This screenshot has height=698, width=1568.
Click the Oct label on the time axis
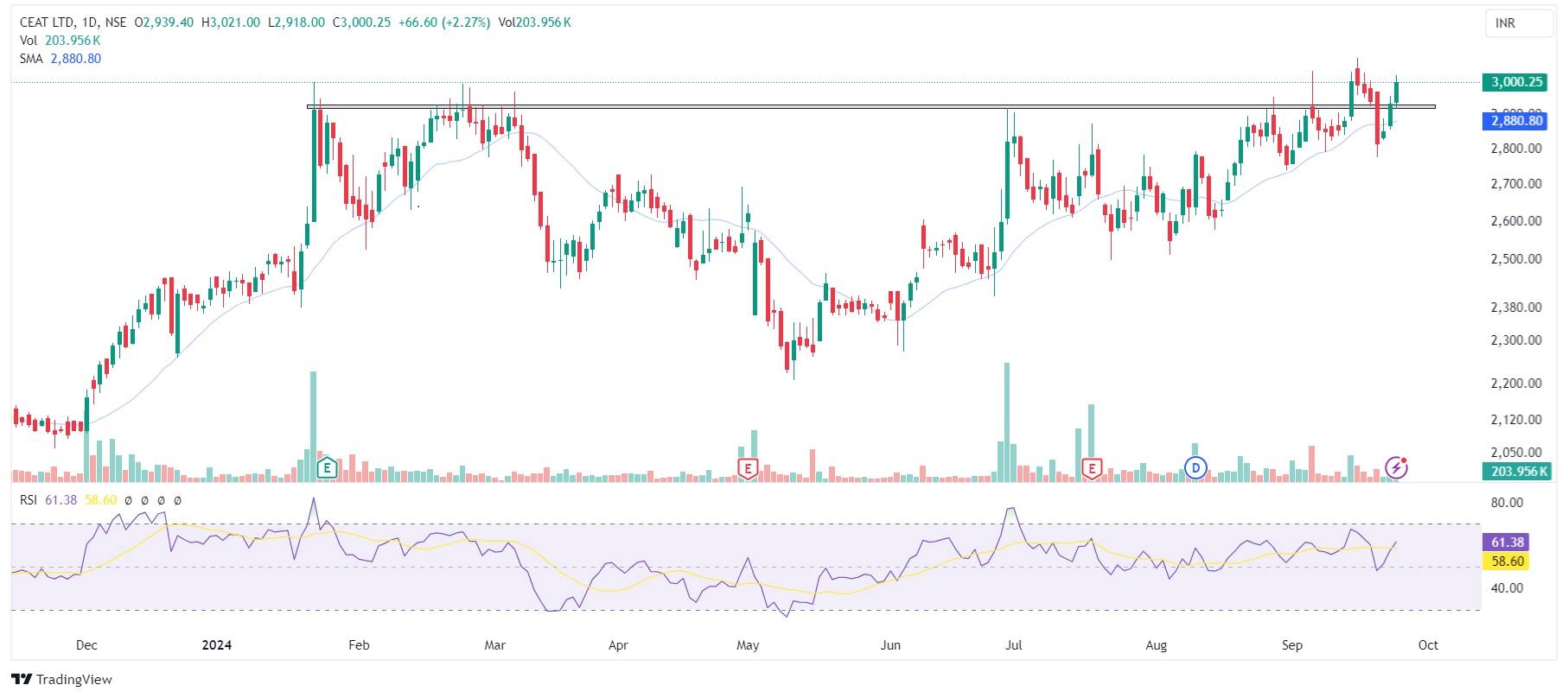(1428, 645)
